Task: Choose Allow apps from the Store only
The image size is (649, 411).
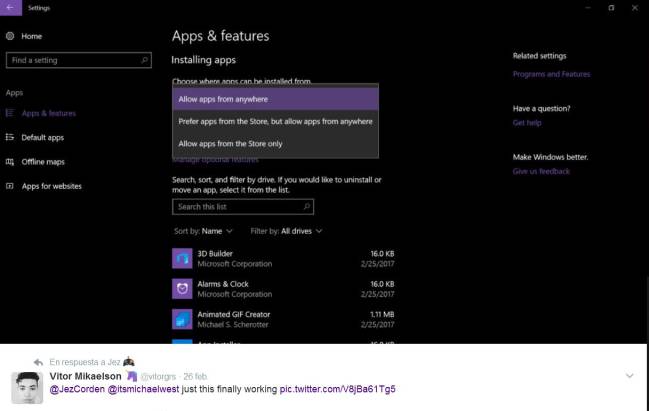Action: pyautogui.click(x=275, y=144)
